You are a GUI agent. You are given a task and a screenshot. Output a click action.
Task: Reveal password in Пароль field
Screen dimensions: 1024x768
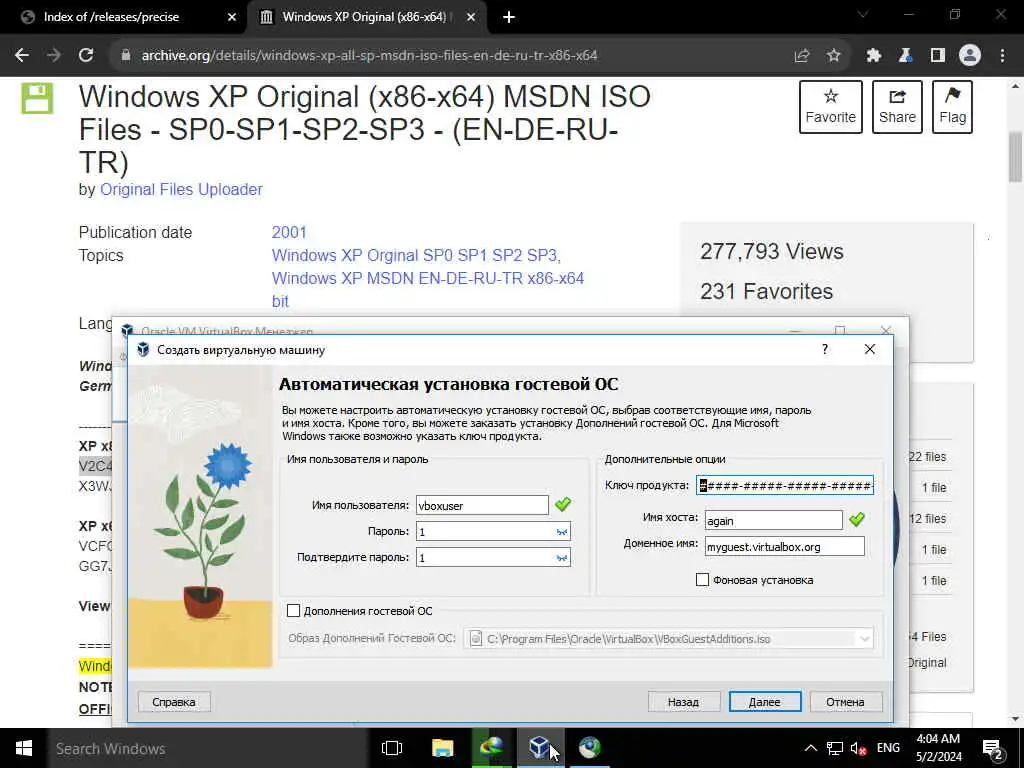click(562, 532)
